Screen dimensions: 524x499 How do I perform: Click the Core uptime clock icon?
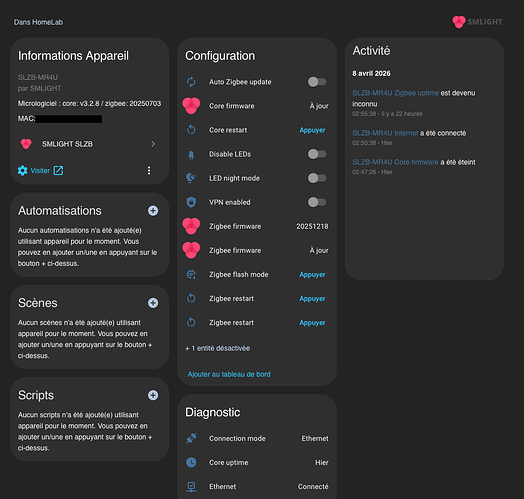191,463
